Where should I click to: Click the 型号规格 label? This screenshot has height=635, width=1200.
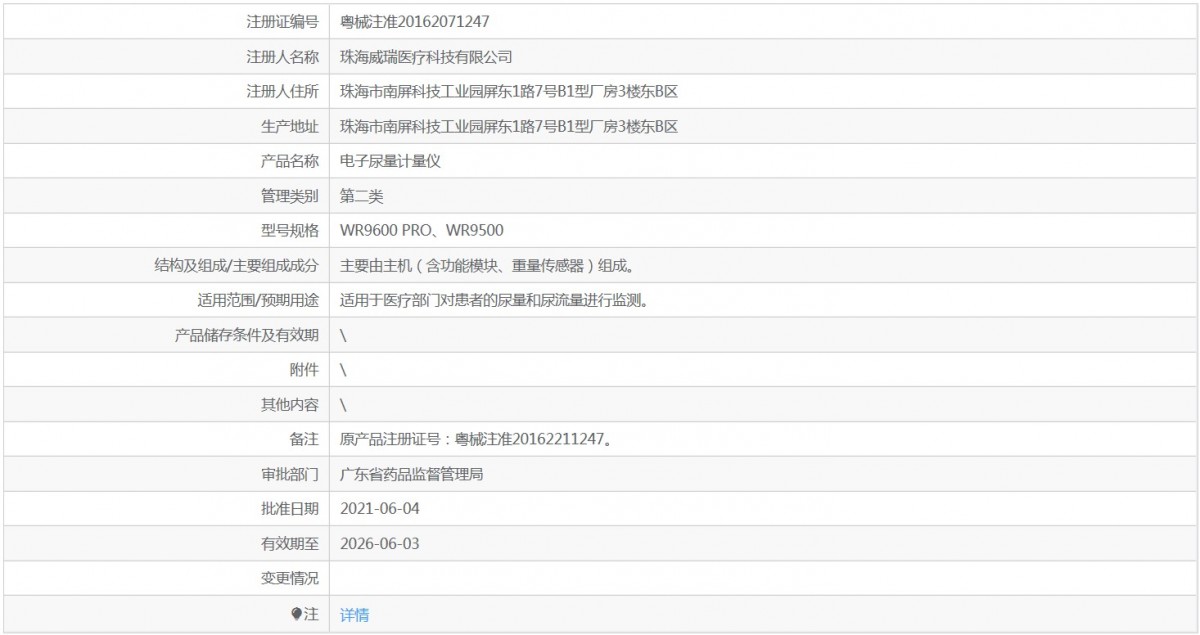(x=289, y=231)
